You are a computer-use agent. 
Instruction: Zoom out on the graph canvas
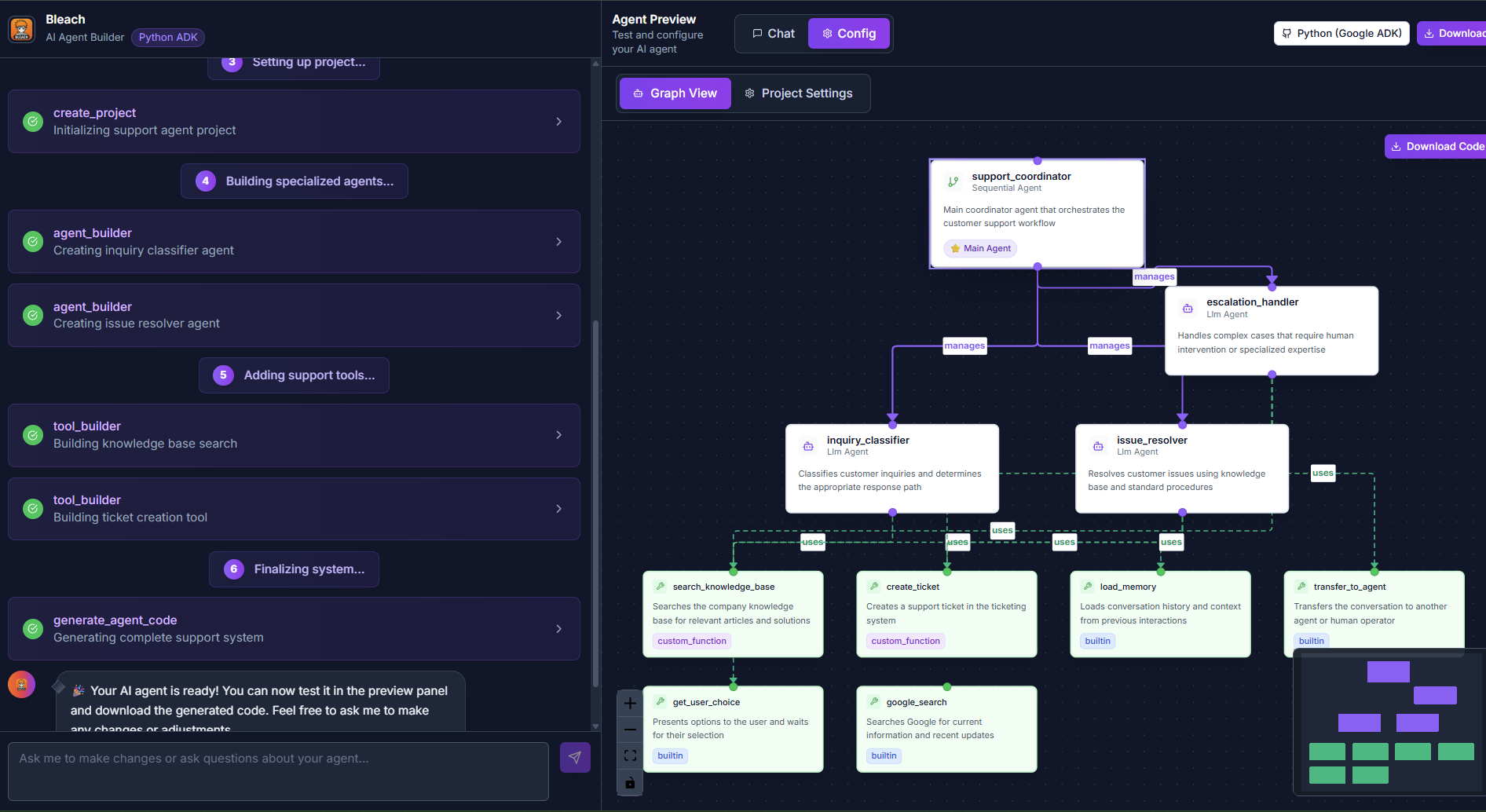(630, 730)
